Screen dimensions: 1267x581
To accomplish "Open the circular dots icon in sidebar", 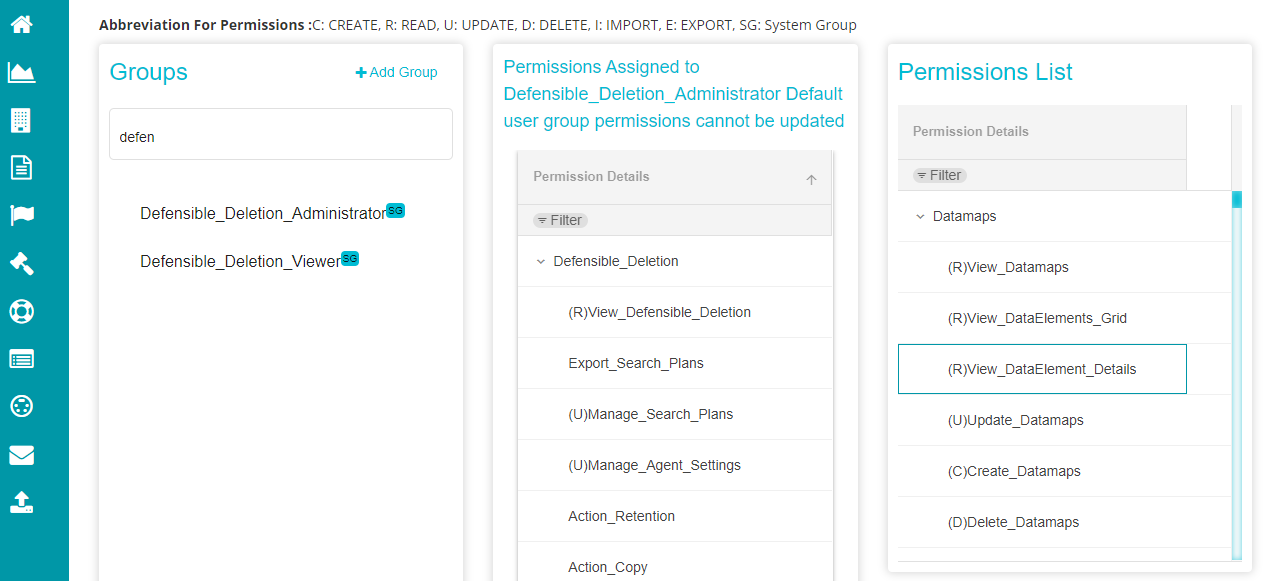I will [21, 406].
